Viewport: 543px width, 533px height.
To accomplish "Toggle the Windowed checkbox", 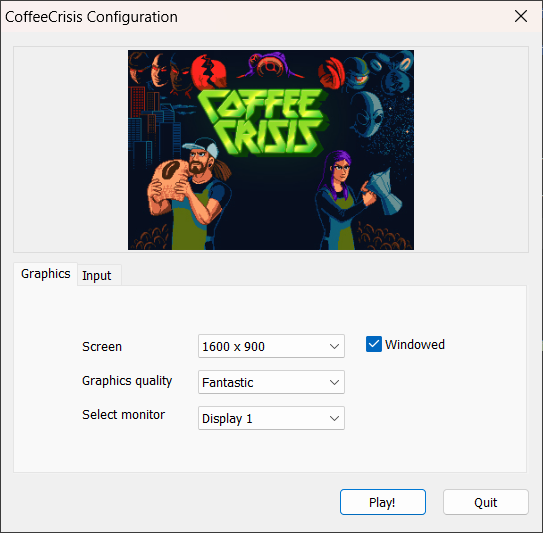I will click(x=374, y=344).
